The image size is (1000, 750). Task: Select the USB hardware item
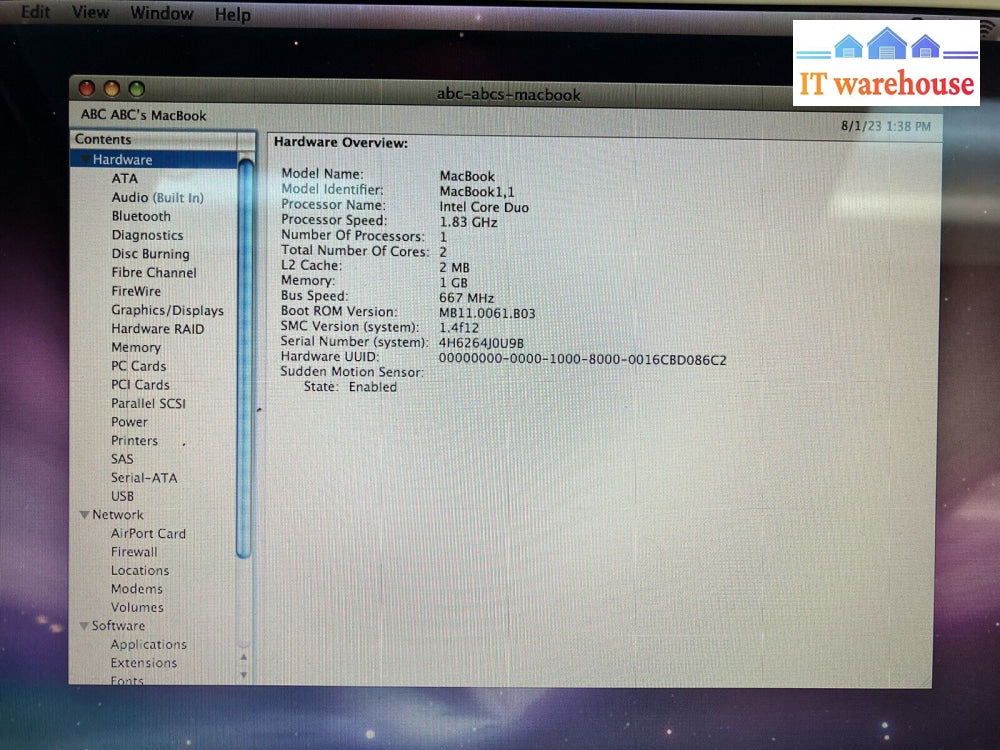[x=122, y=496]
